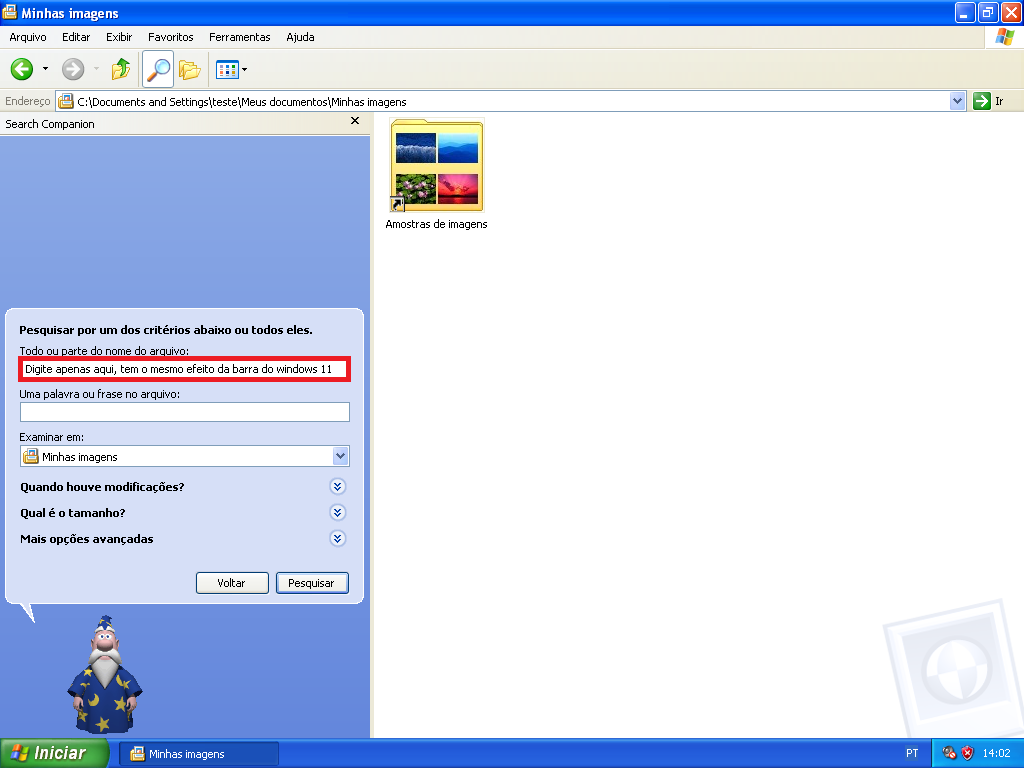
Task: Expand Qual é o tamanho section
Action: [x=338, y=513]
